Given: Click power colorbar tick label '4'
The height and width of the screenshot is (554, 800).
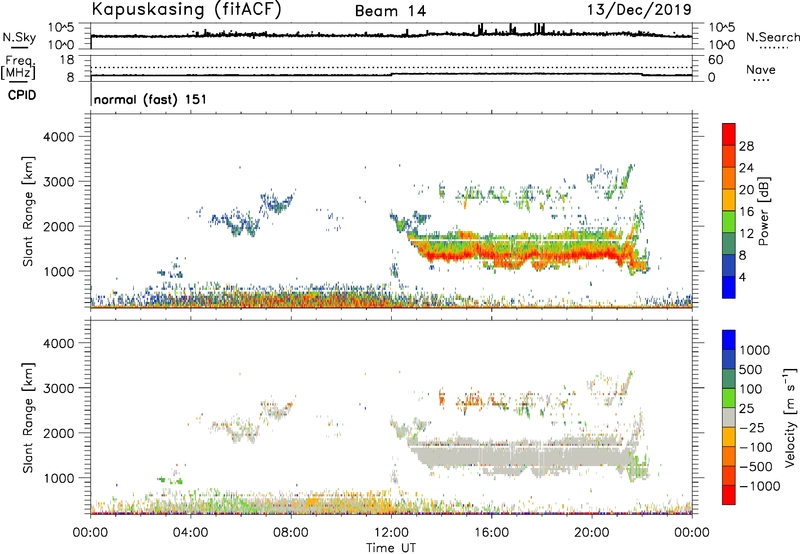Looking at the screenshot, I should [x=742, y=277].
